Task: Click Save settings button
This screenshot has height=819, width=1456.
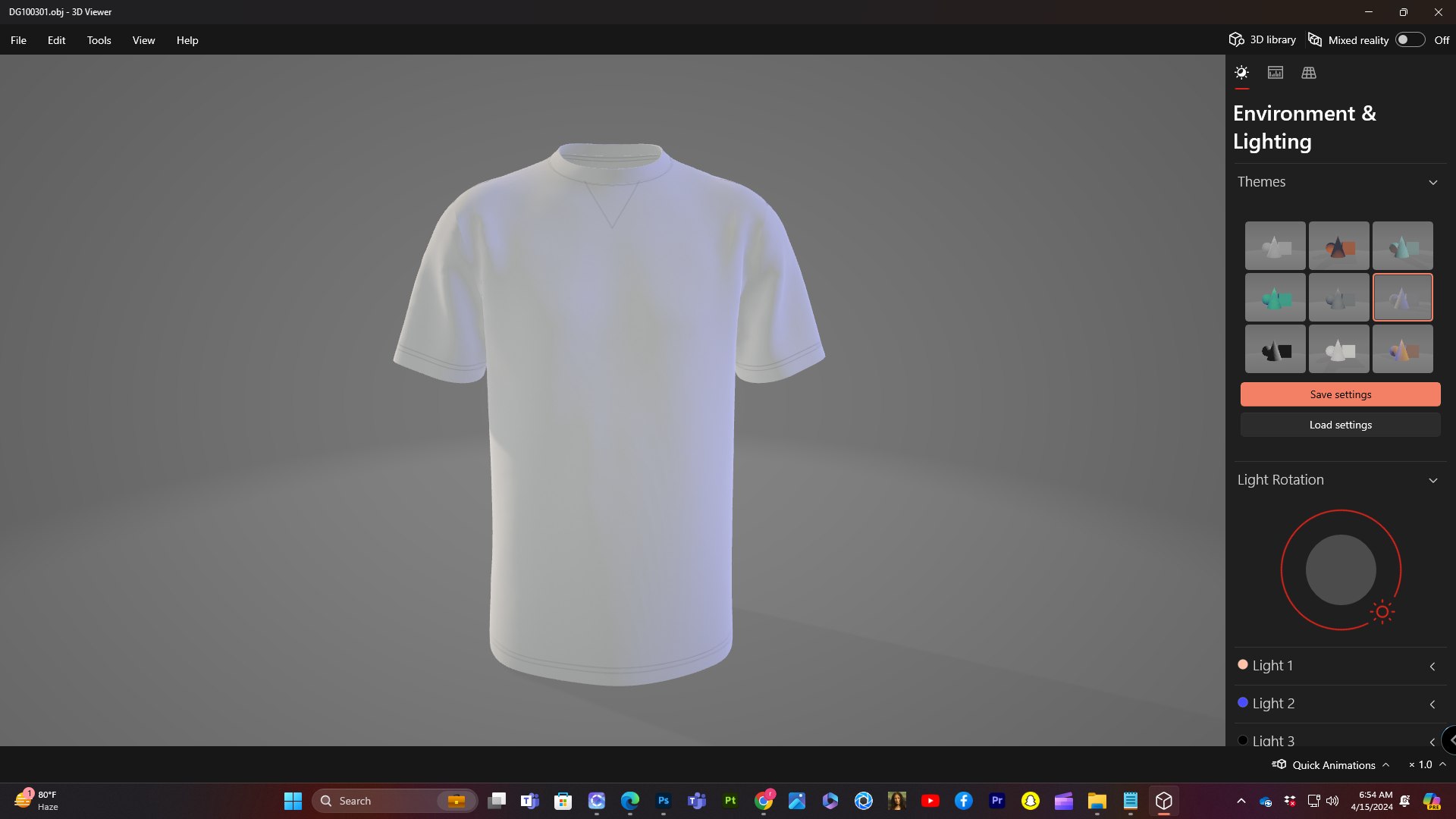Action: click(1340, 394)
